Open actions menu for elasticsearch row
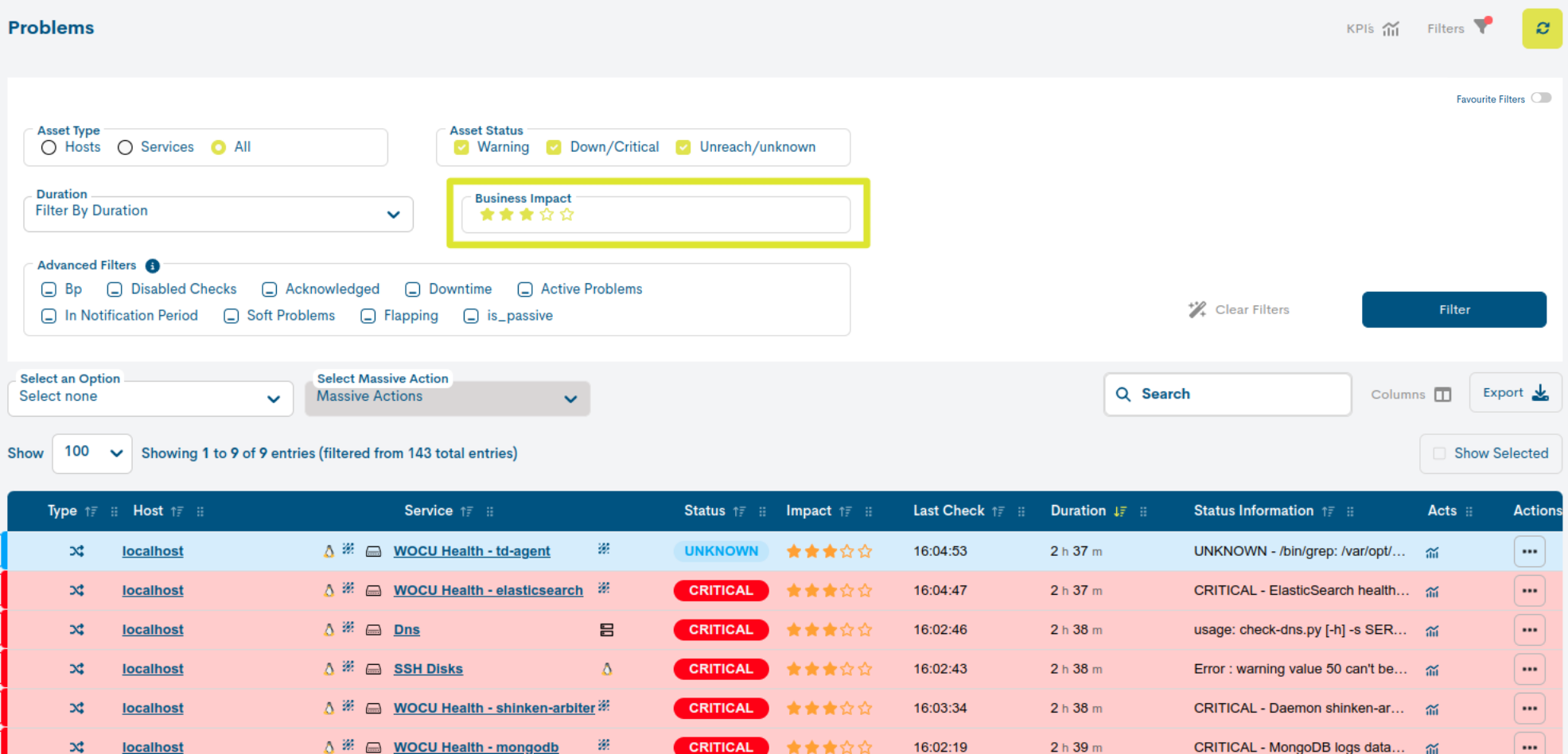1568x754 pixels. [1529, 590]
